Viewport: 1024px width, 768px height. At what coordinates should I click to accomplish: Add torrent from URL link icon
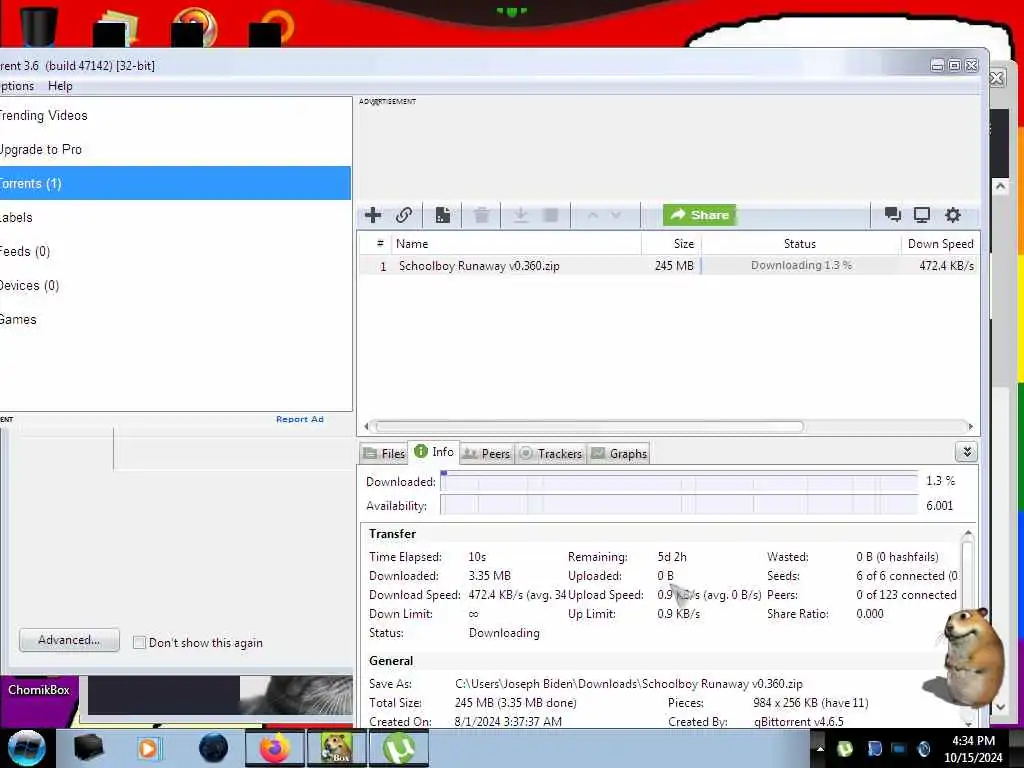pos(404,215)
